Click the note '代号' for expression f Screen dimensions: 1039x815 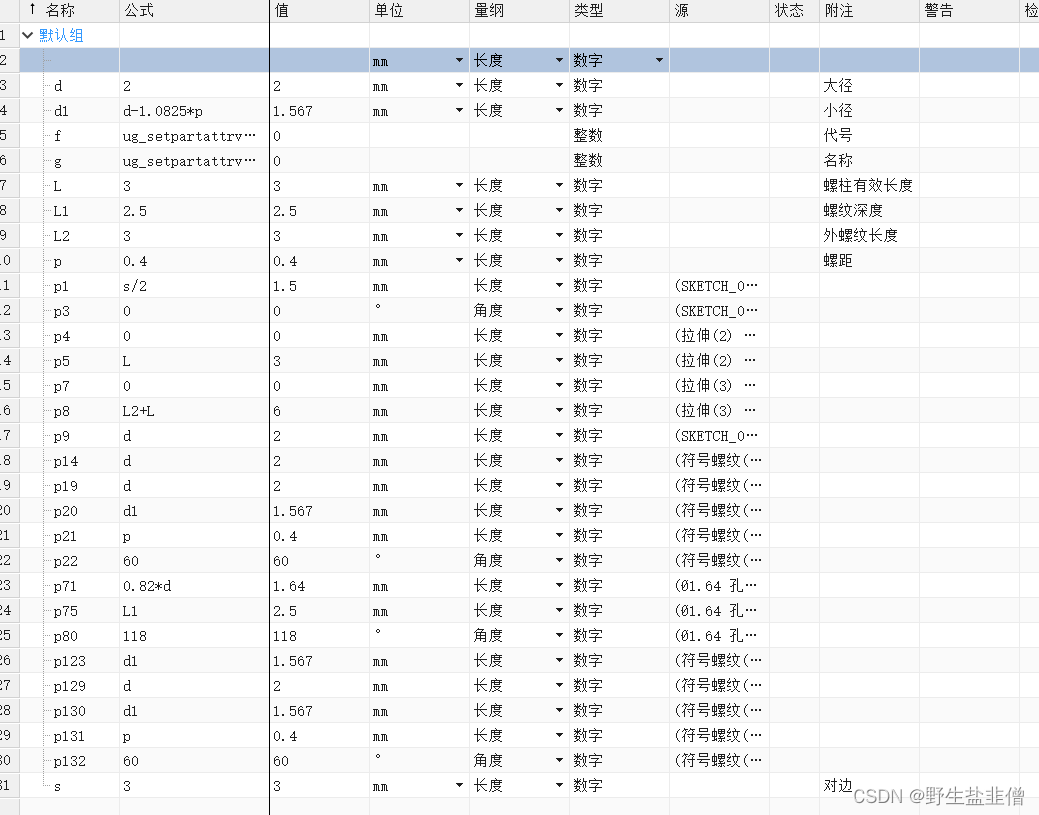838,135
